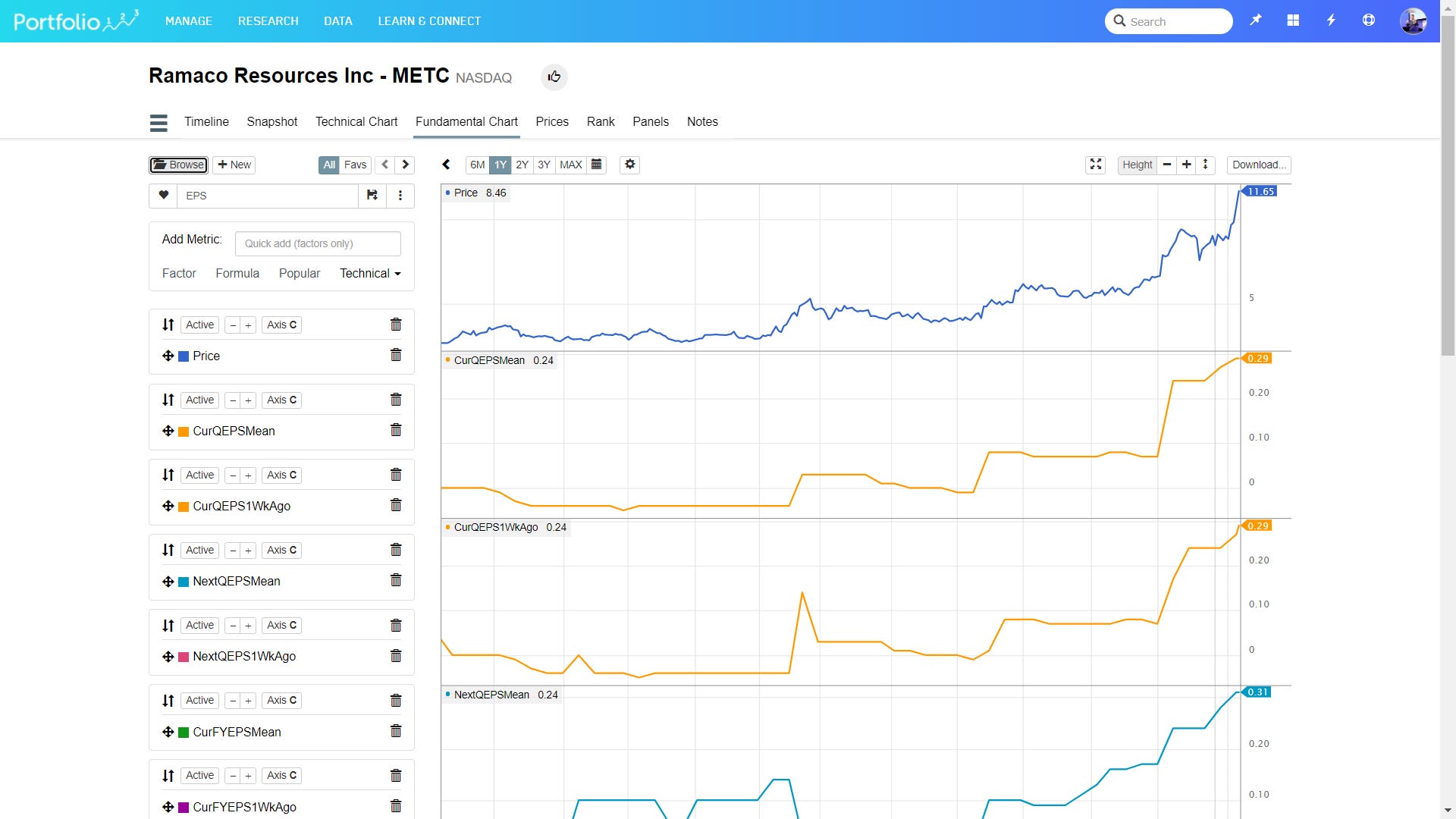Toggle Active on the CurQEPSMean pane

point(199,400)
